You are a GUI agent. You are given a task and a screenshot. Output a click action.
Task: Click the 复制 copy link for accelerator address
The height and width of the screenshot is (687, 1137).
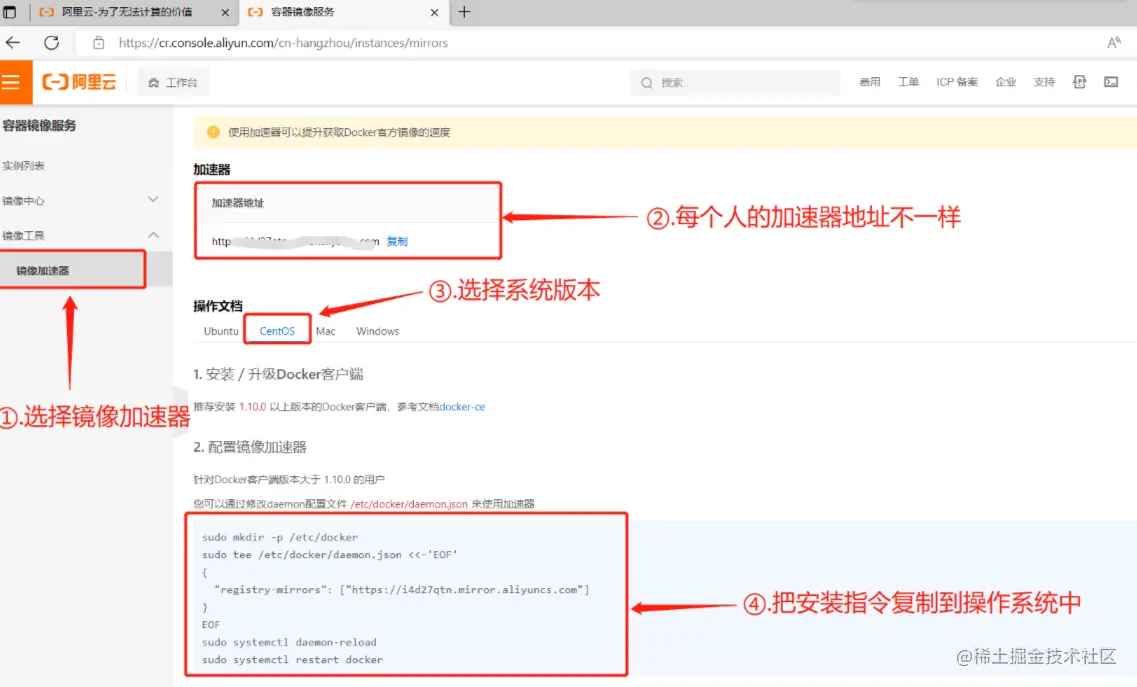tap(397, 242)
